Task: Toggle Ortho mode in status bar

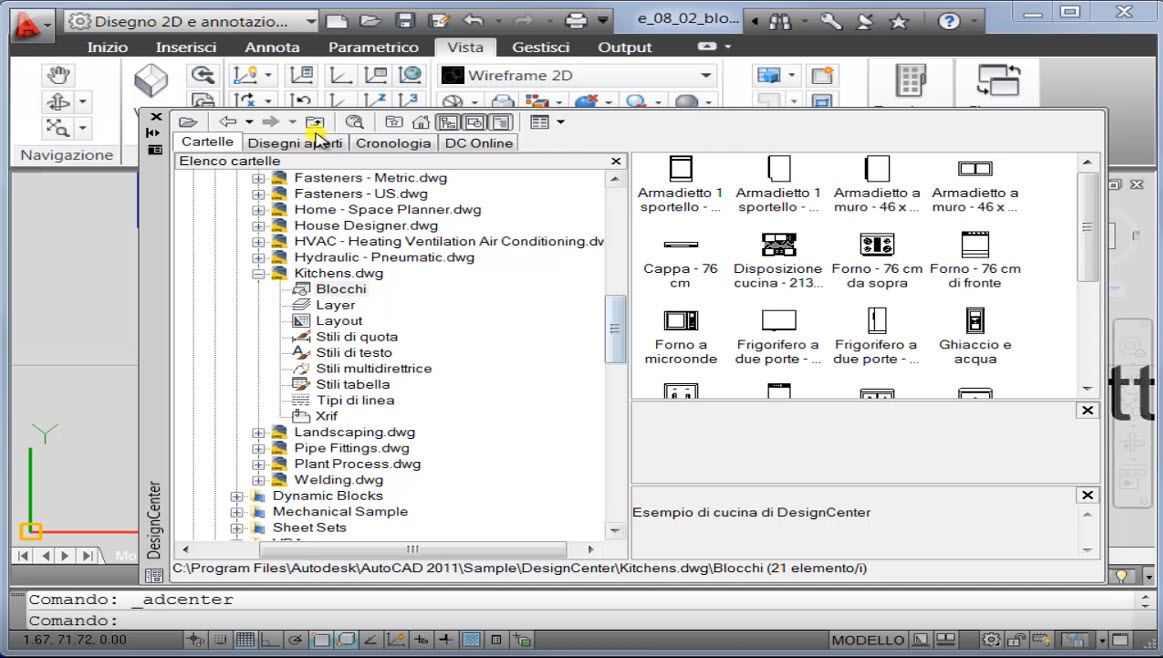Action: (x=270, y=639)
